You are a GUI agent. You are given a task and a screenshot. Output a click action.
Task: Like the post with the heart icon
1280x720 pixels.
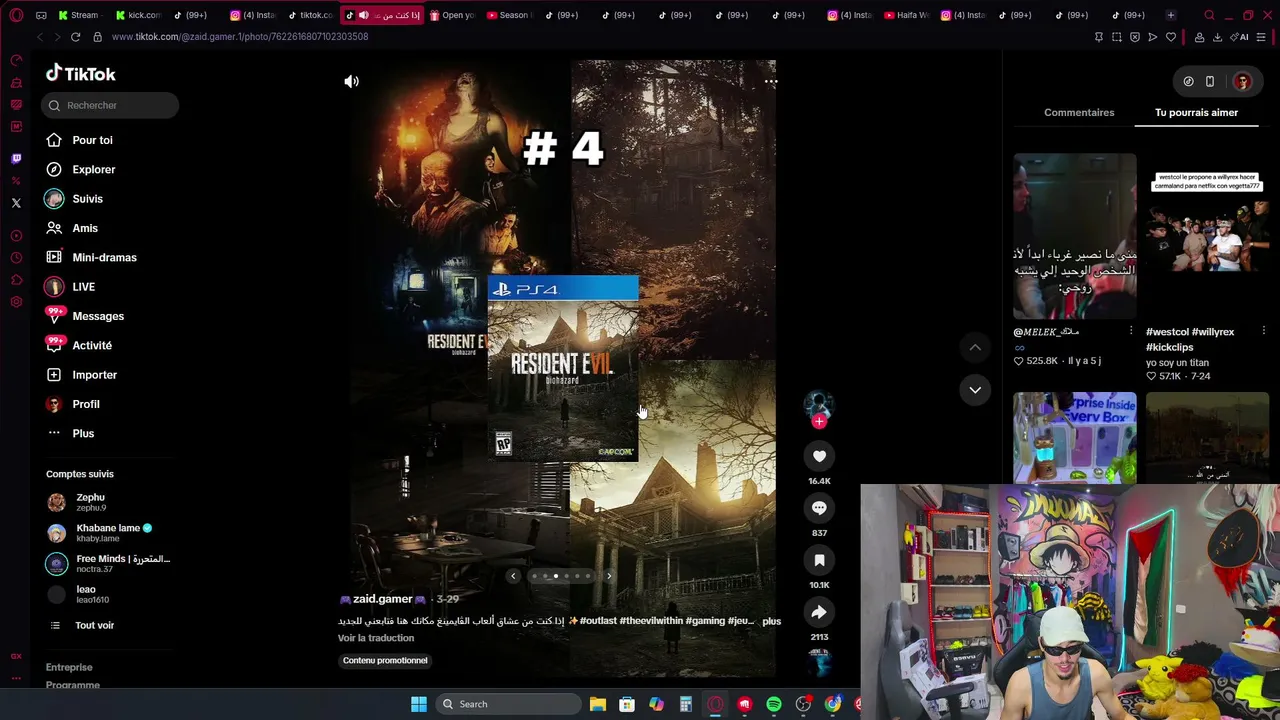[819, 456]
